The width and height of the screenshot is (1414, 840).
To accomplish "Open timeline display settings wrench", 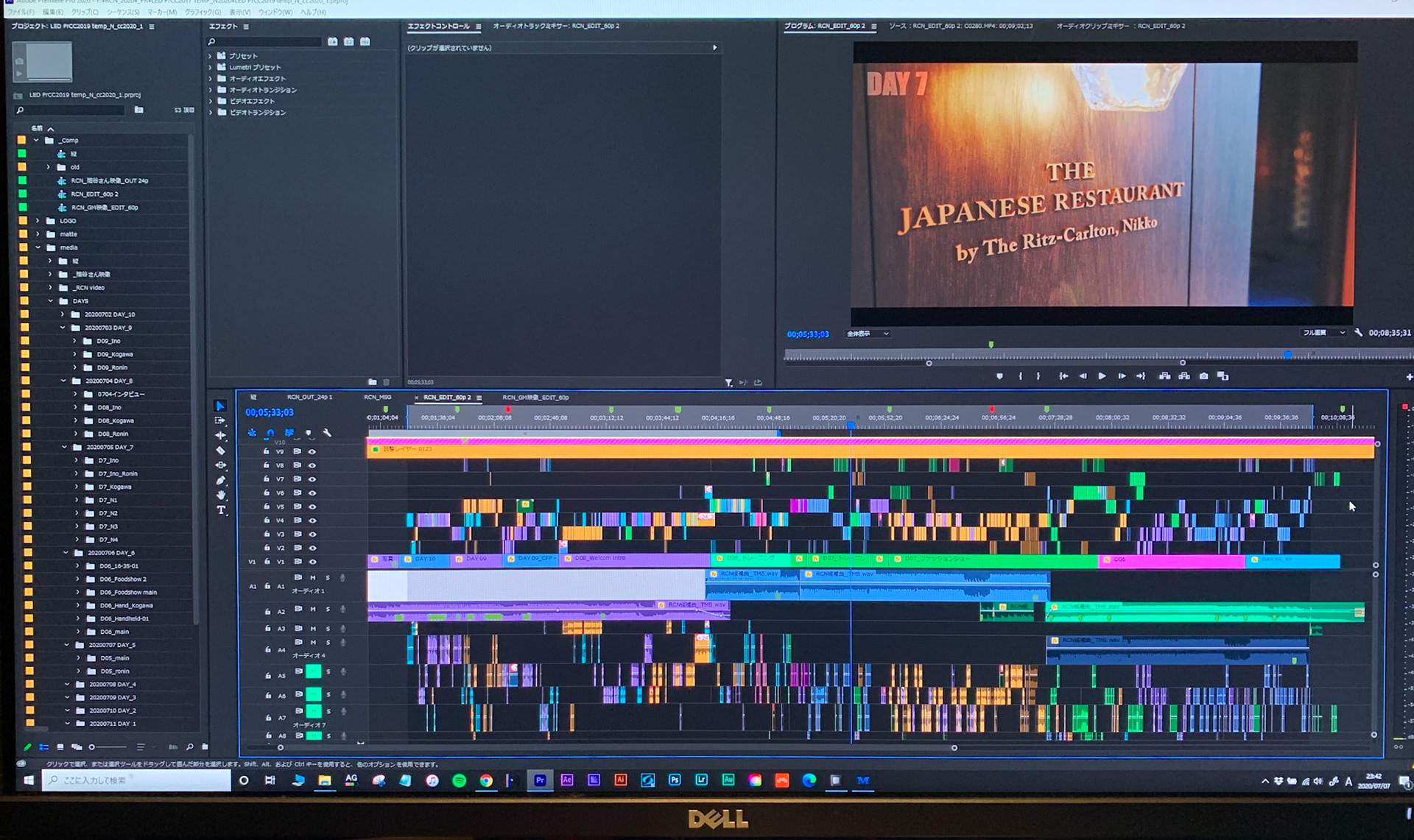I will coord(327,433).
